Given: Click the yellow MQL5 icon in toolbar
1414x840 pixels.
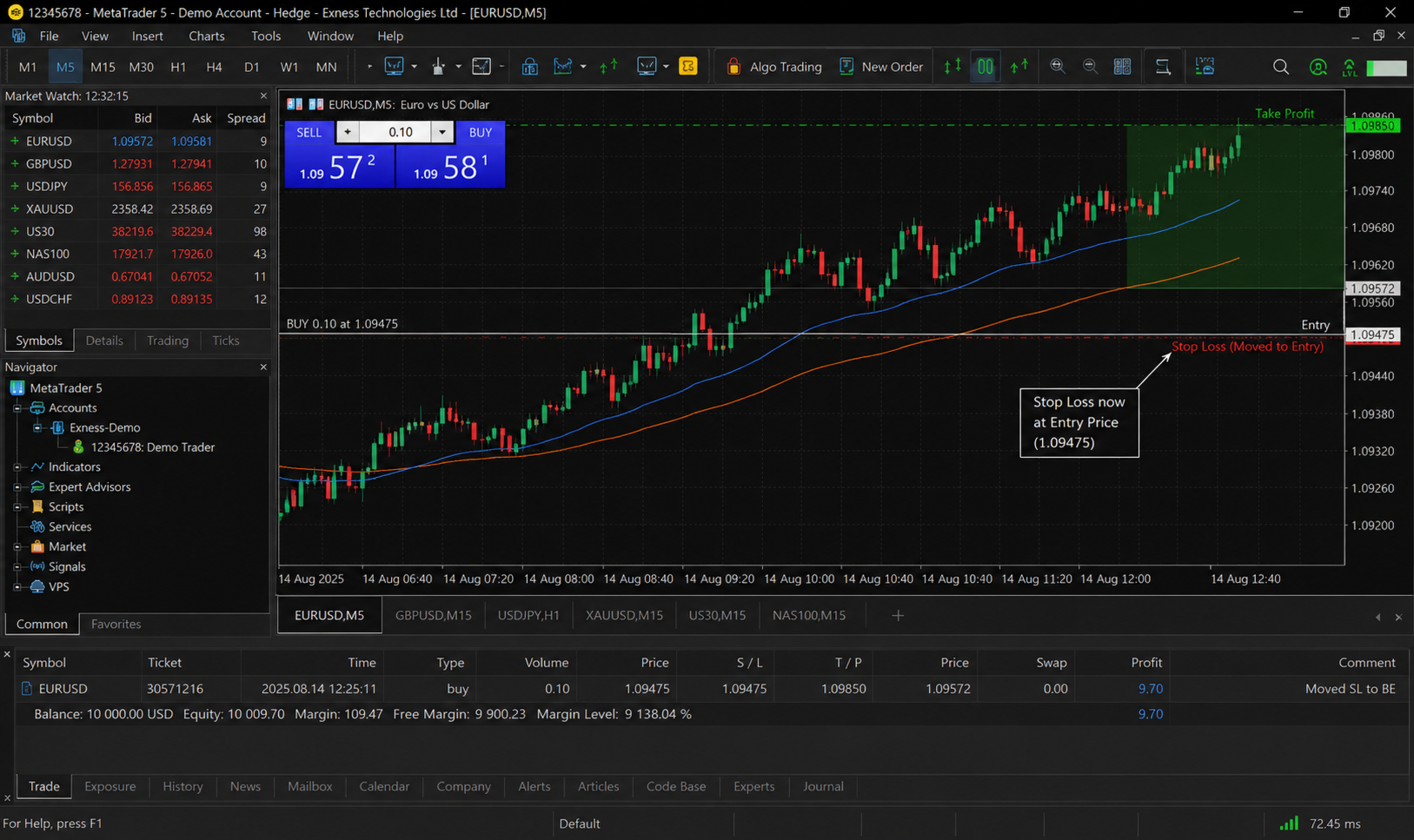Looking at the screenshot, I should coord(687,67).
